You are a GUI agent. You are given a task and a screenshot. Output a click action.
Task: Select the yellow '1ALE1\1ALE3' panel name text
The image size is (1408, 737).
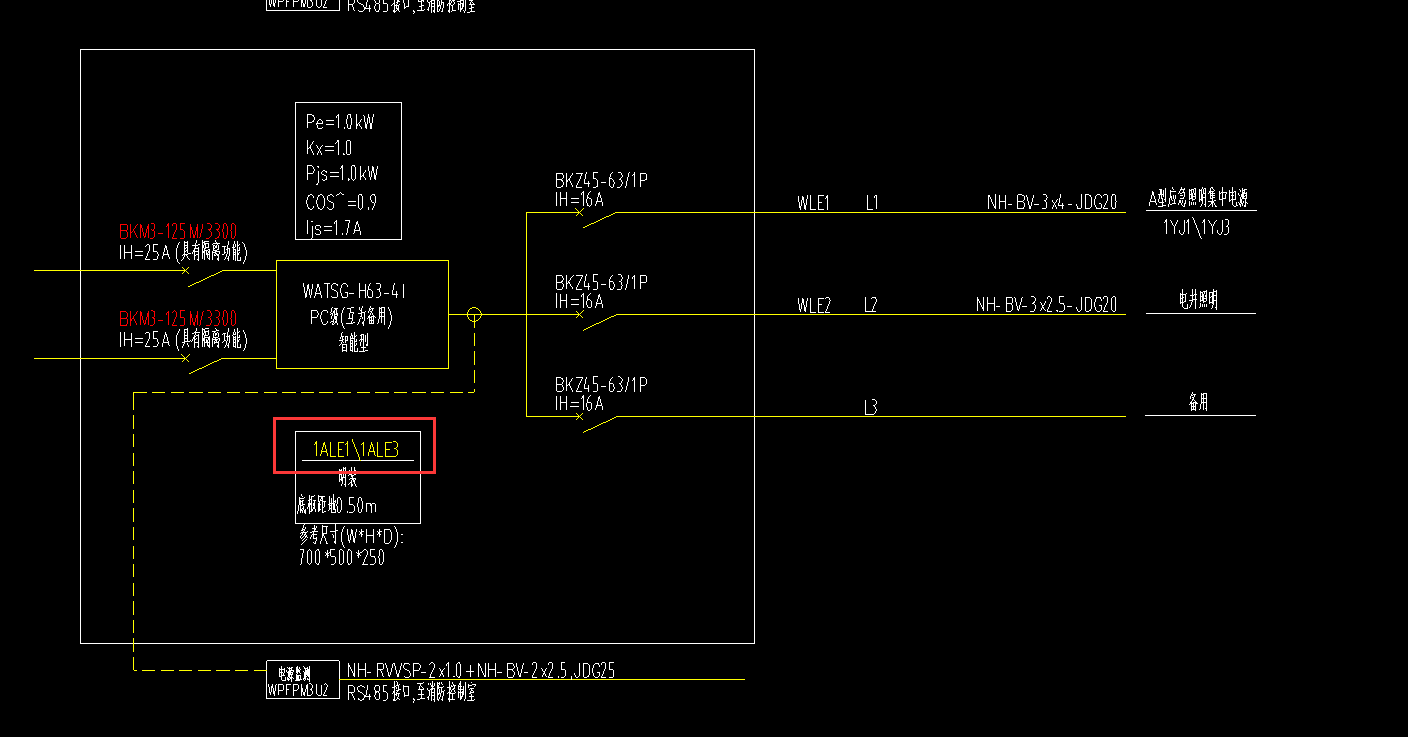356,450
